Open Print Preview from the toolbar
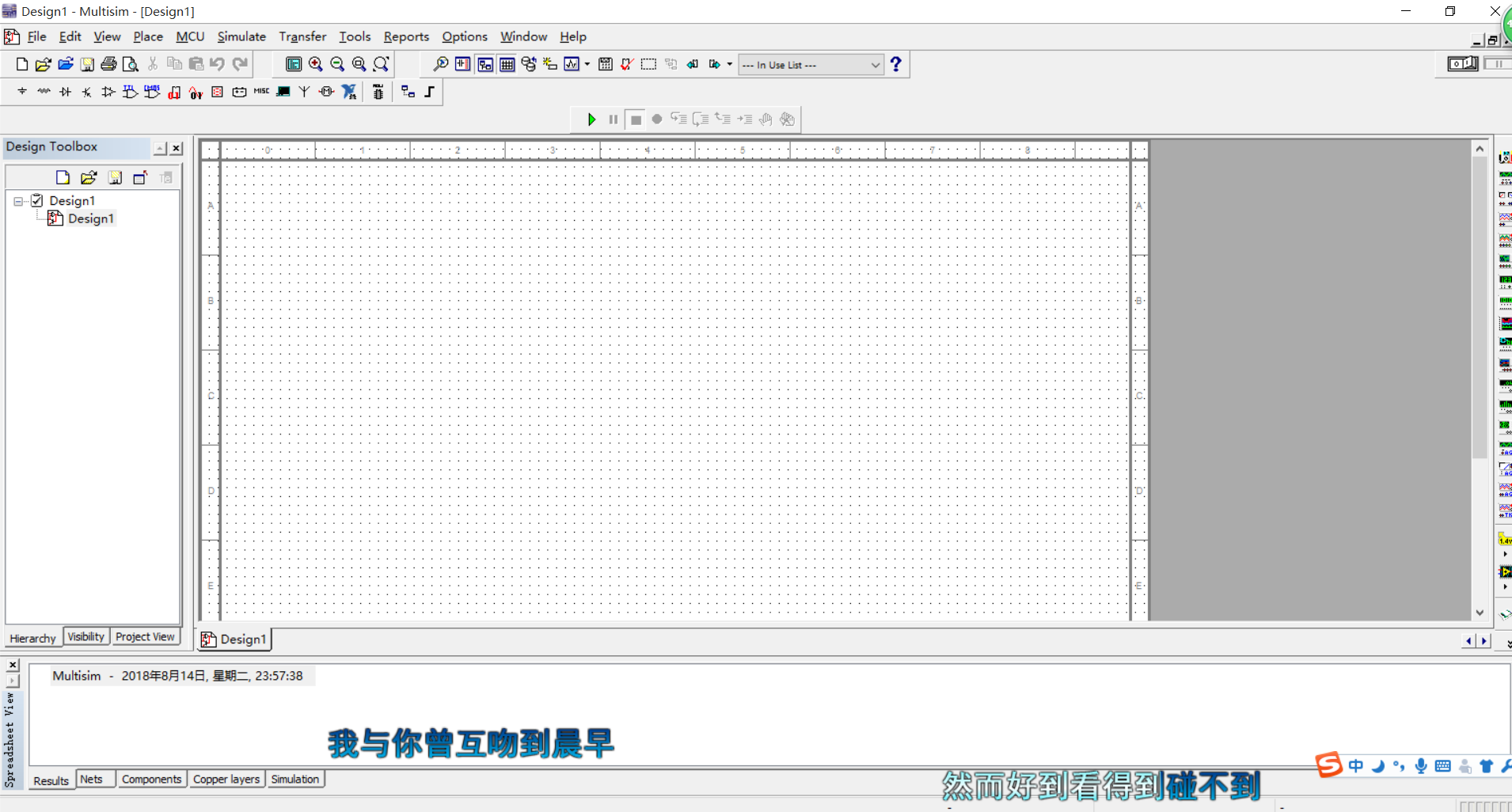1512x812 pixels. tap(131, 64)
